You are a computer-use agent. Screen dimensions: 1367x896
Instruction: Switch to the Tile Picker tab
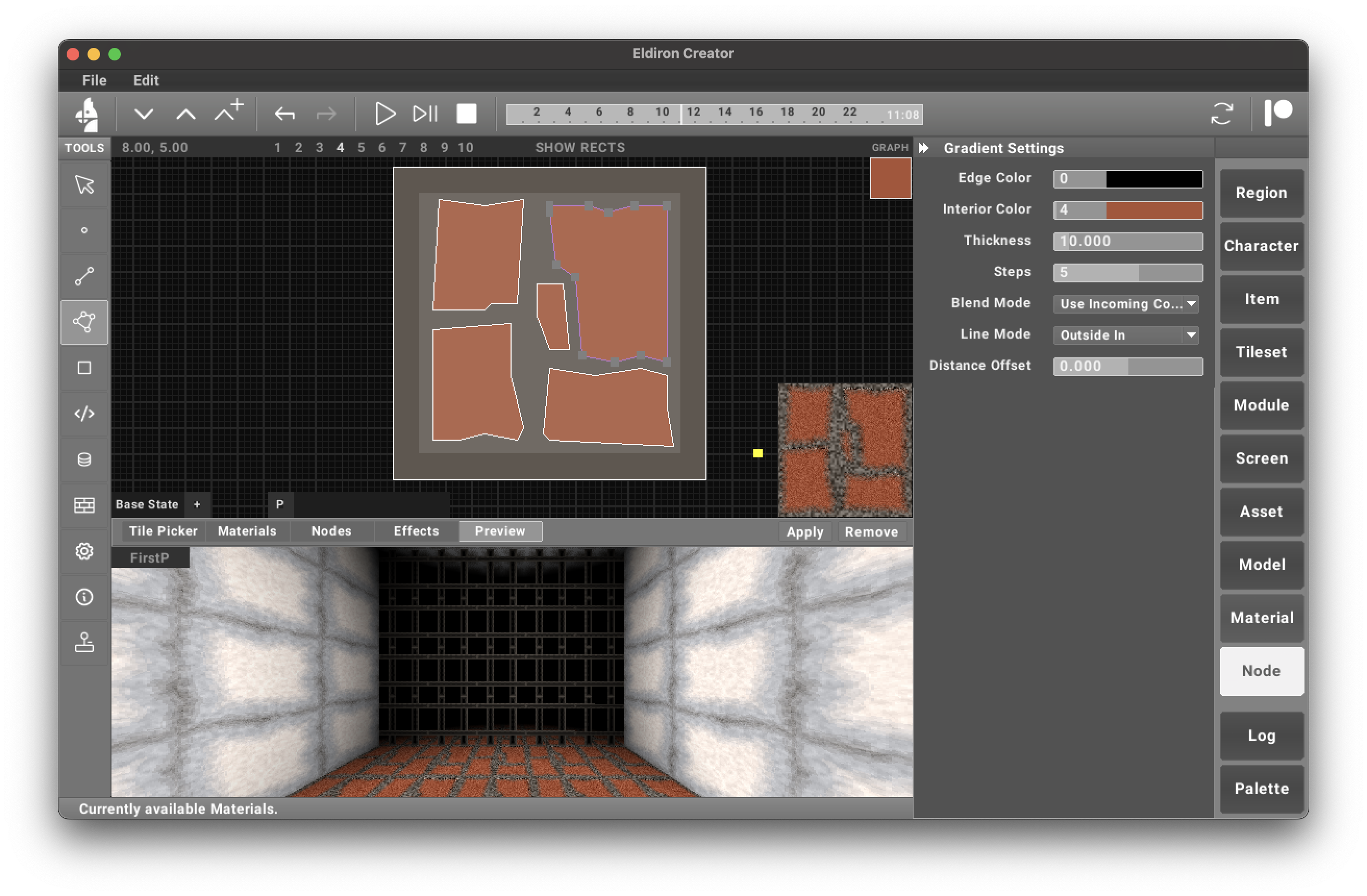163,531
